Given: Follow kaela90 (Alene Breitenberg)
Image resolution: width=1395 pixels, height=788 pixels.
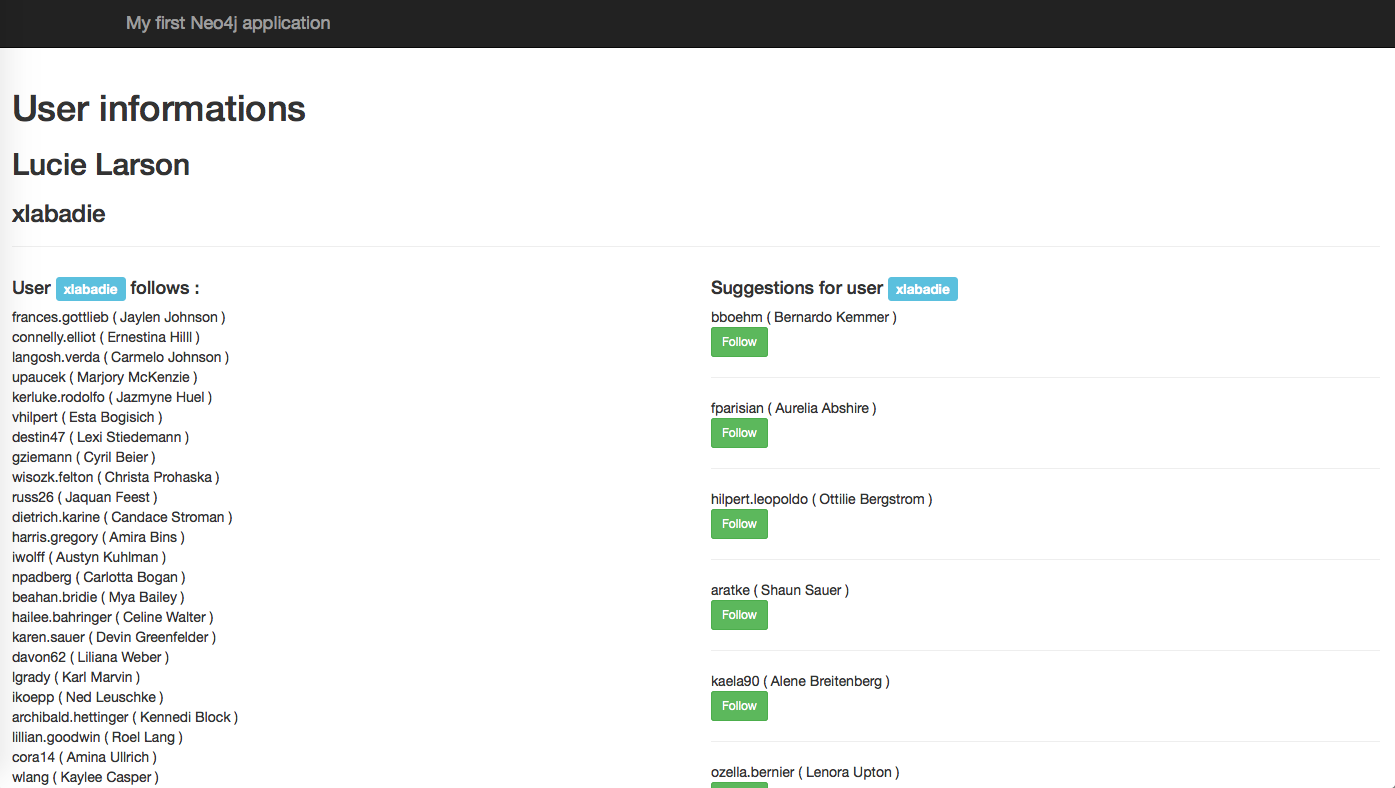Looking at the screenshot, I should (x=739, y=706).
